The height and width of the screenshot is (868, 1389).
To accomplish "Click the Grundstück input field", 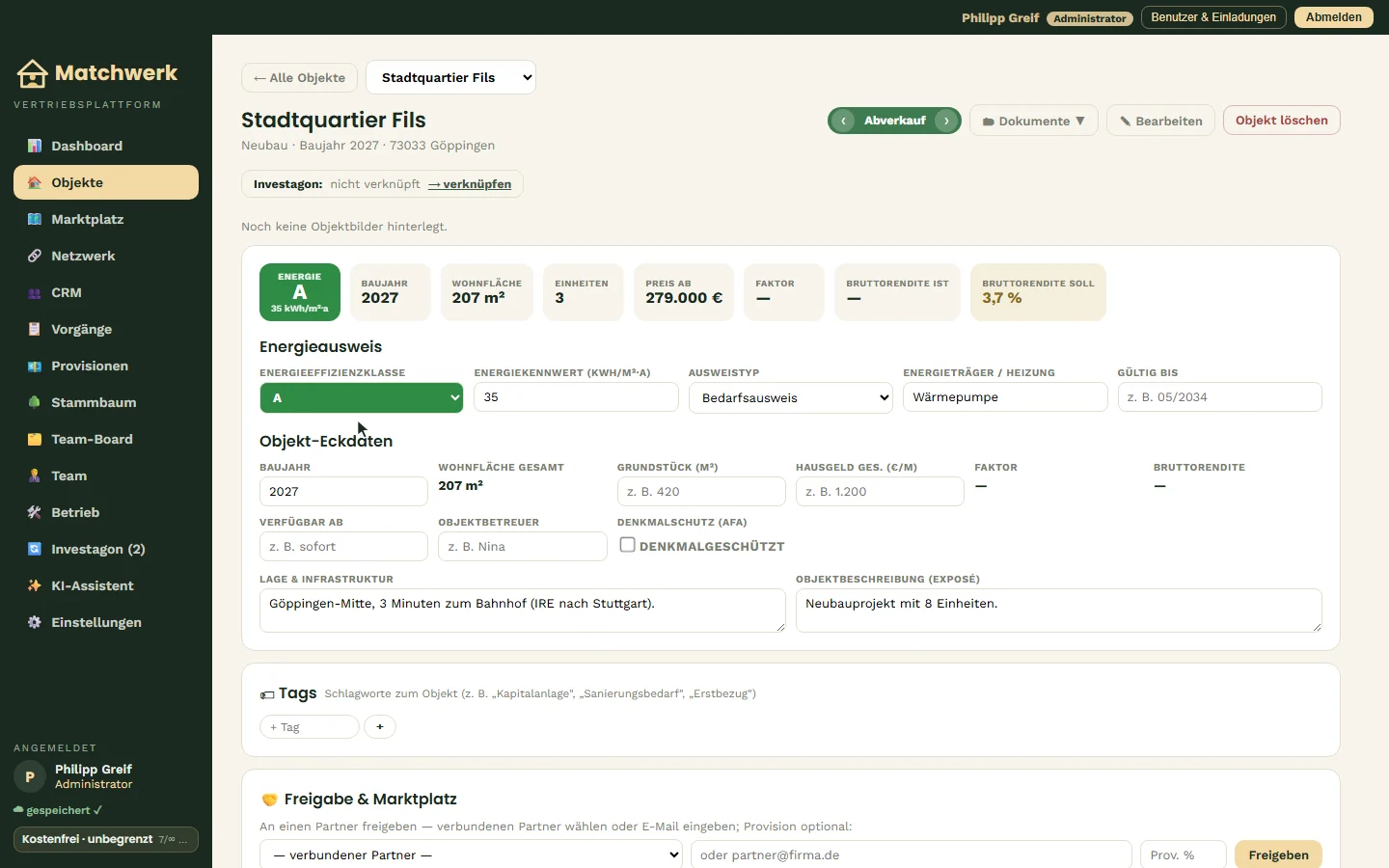I will point(701,492).
